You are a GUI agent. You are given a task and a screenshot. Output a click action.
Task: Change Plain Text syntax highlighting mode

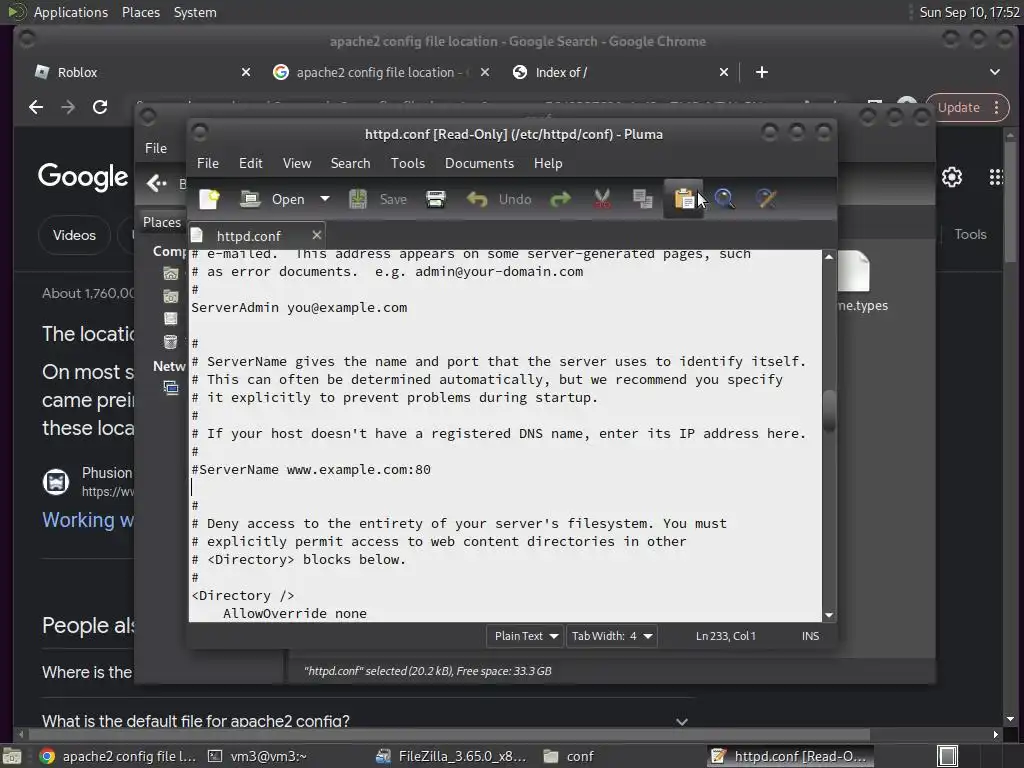click(524, 636)
